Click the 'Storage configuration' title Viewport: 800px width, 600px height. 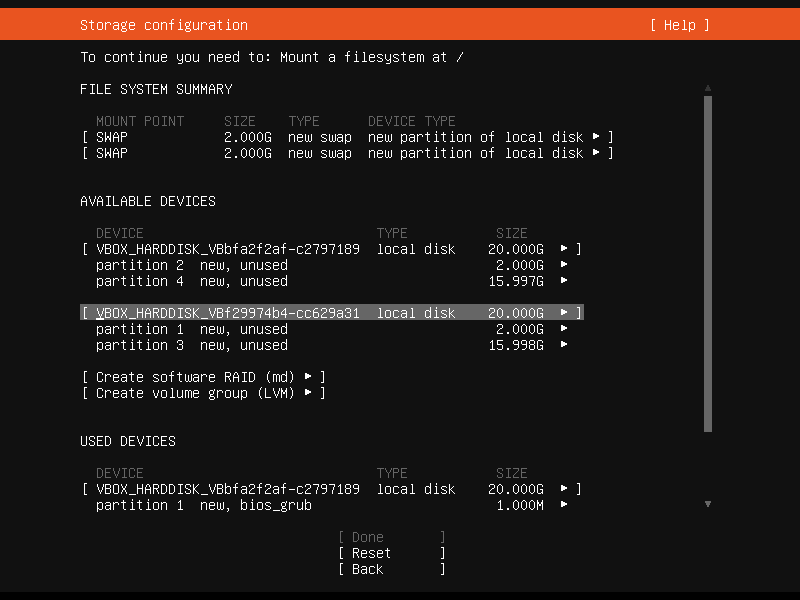tap(164, 25)
